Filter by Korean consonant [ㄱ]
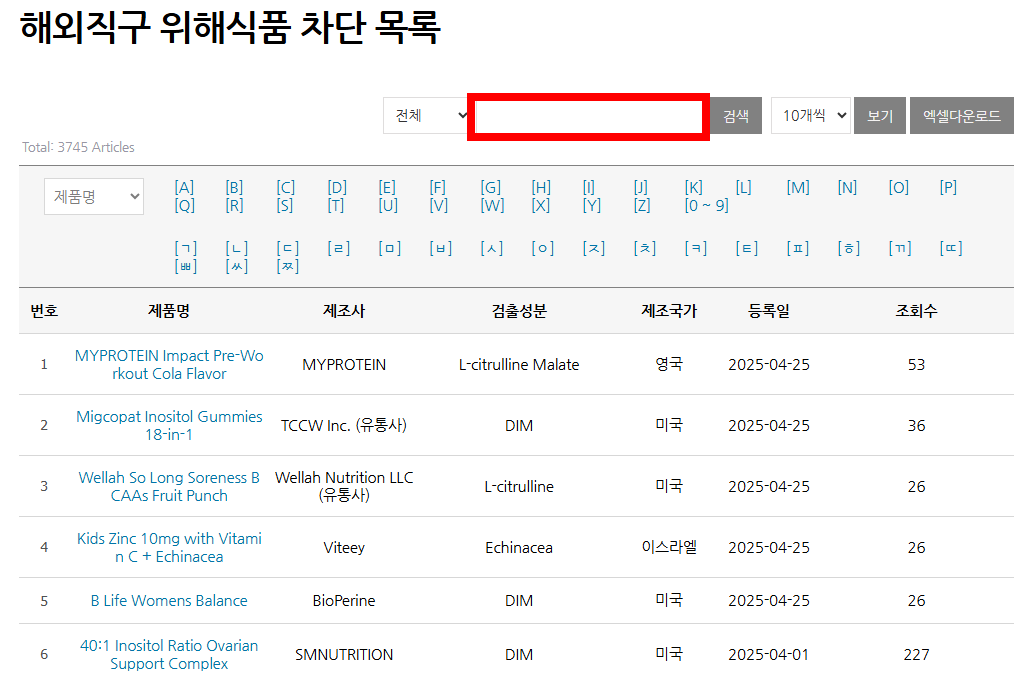Image resolution: width=1024 pixels, height=676 pixels. click(185, 248)
